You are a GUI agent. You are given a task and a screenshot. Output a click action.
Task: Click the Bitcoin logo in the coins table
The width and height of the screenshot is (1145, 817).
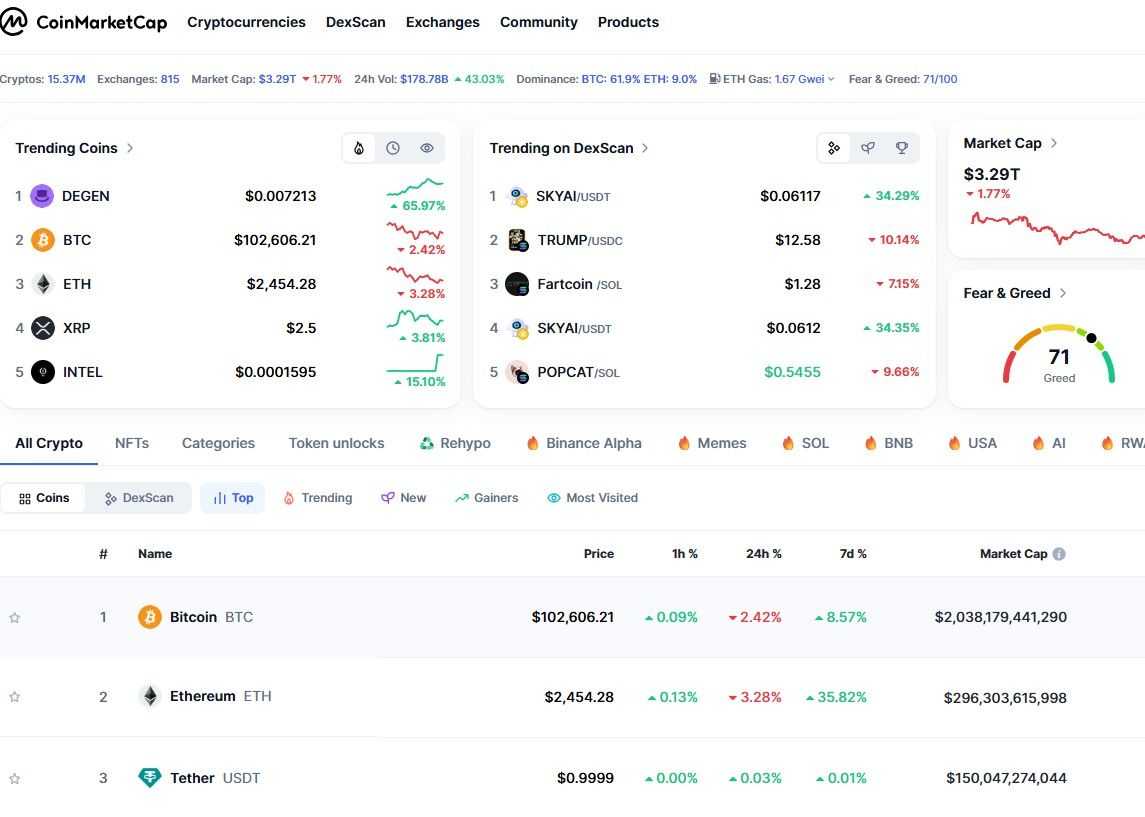(150, 617)
